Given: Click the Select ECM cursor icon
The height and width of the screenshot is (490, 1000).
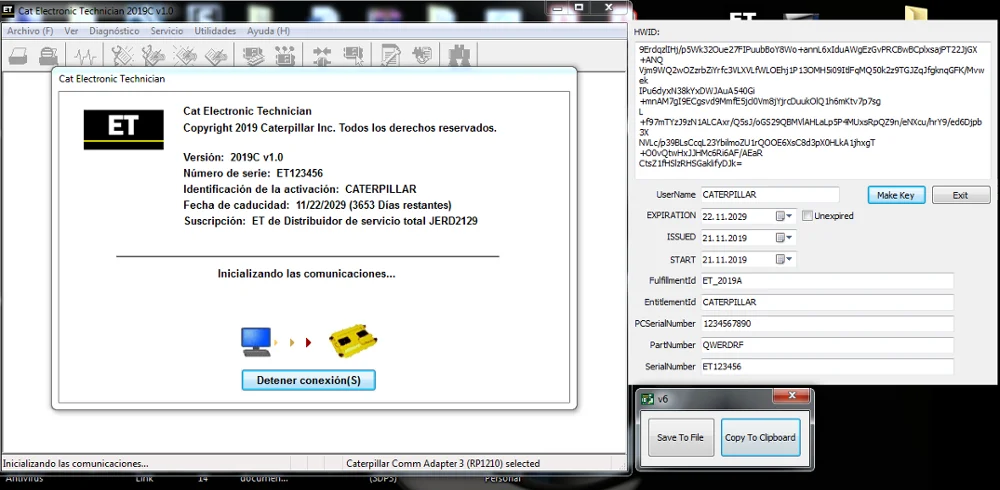Looking at the screenshot, I should 353,56.
